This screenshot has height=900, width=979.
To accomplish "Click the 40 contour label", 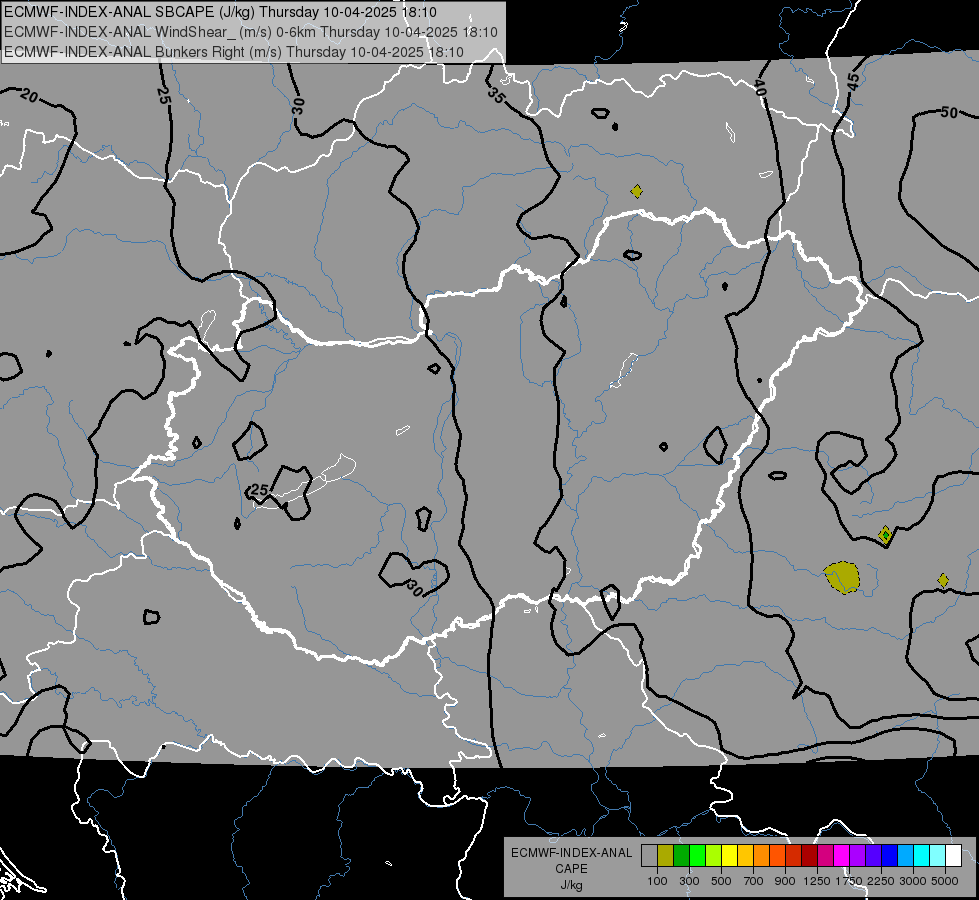I will 759,87.
